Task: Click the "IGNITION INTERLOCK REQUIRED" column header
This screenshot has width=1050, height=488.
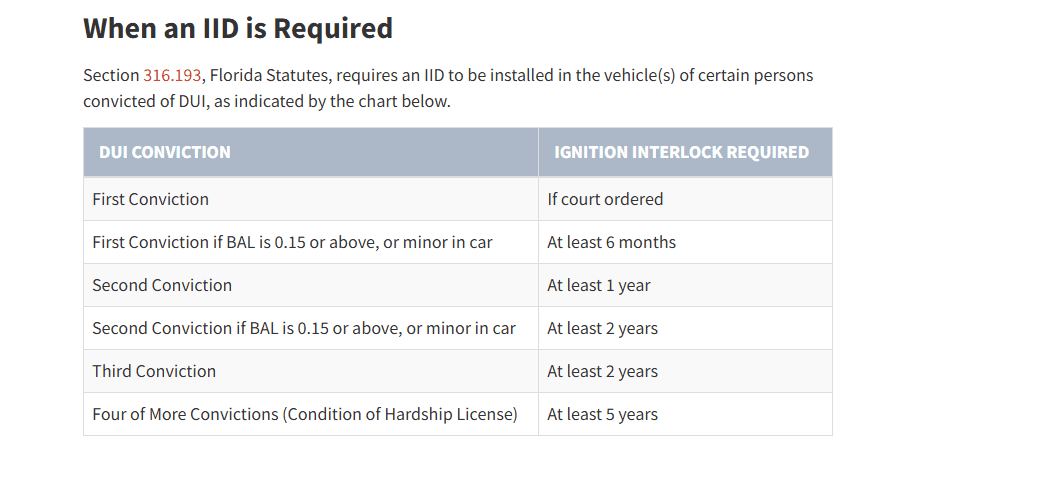Action: point(681,153)
